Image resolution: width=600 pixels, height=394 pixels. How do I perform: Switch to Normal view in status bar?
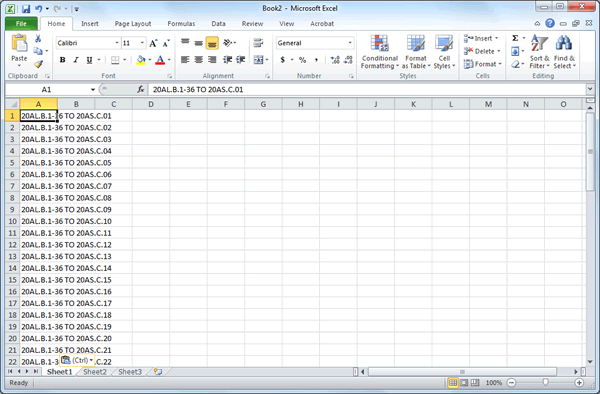point(453,383)
